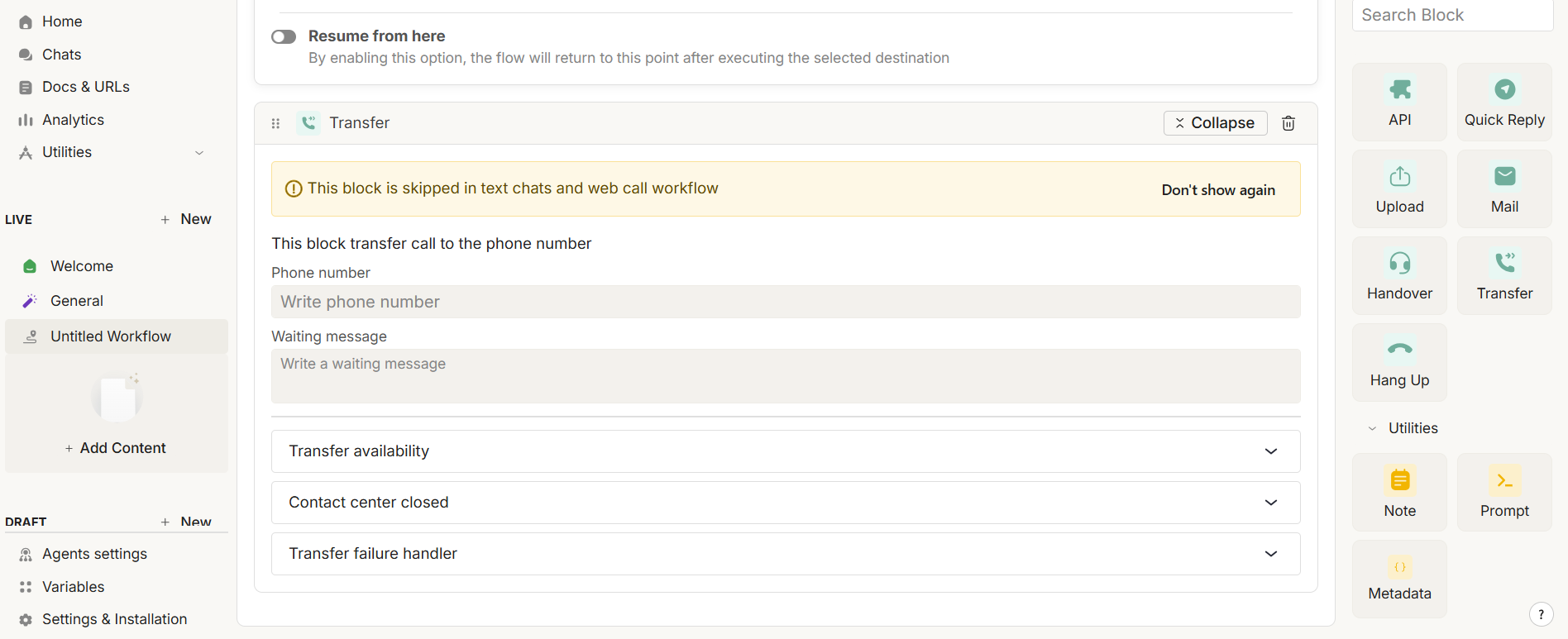Open Analytics in the sidebar
The image size is (1568, 639).
coord(73,120)
